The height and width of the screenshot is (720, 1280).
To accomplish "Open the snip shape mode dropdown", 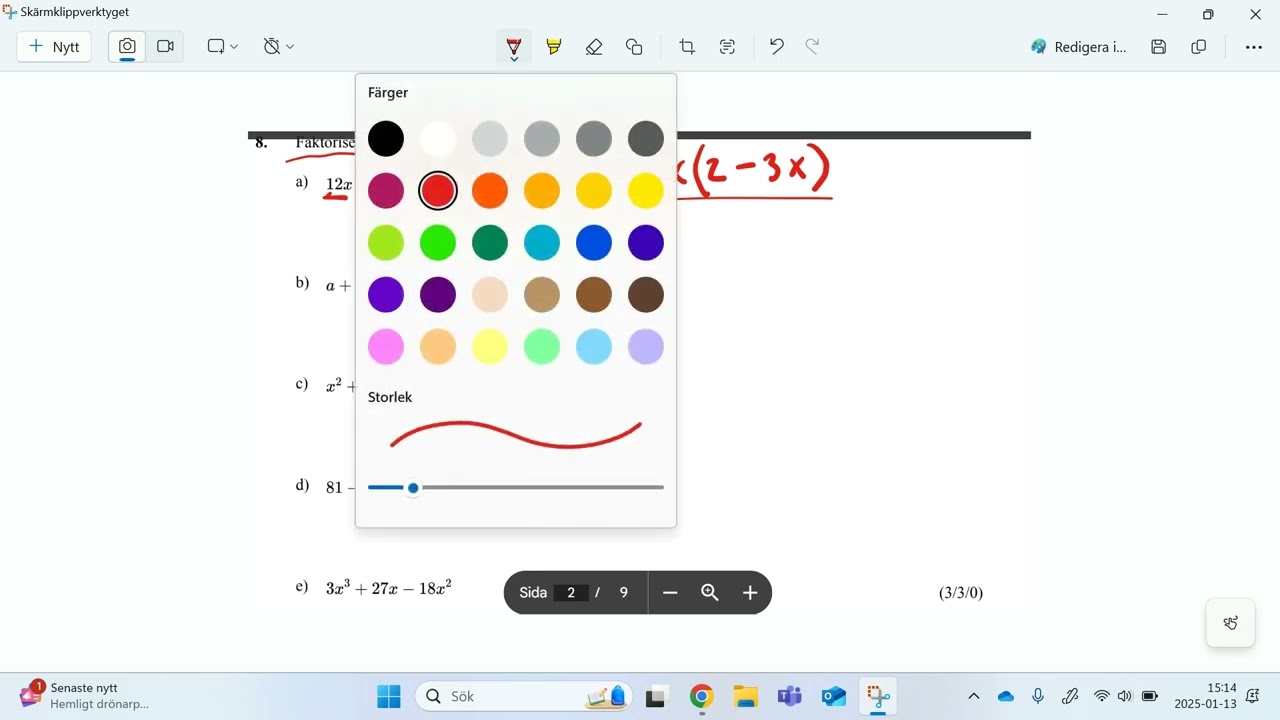I will tap(222, 47).
